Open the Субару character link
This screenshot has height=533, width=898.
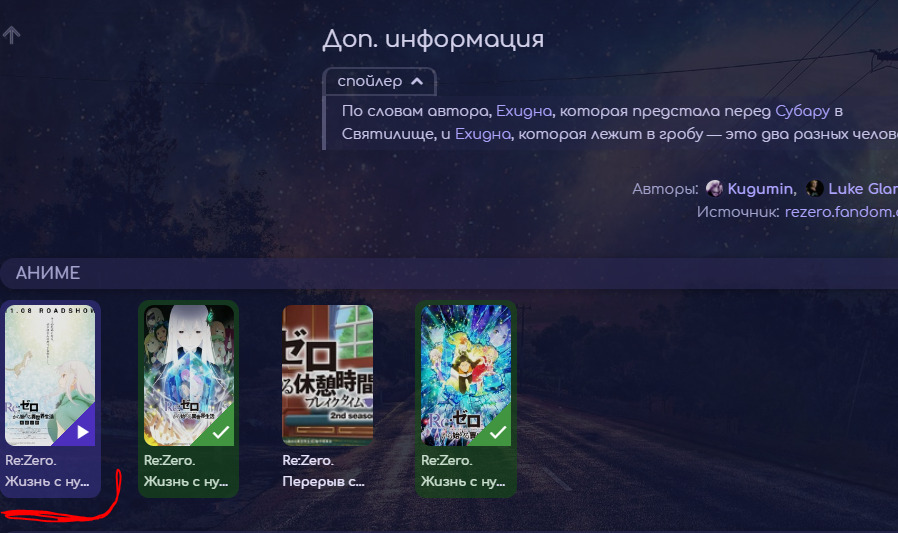(x=802, y=111)
